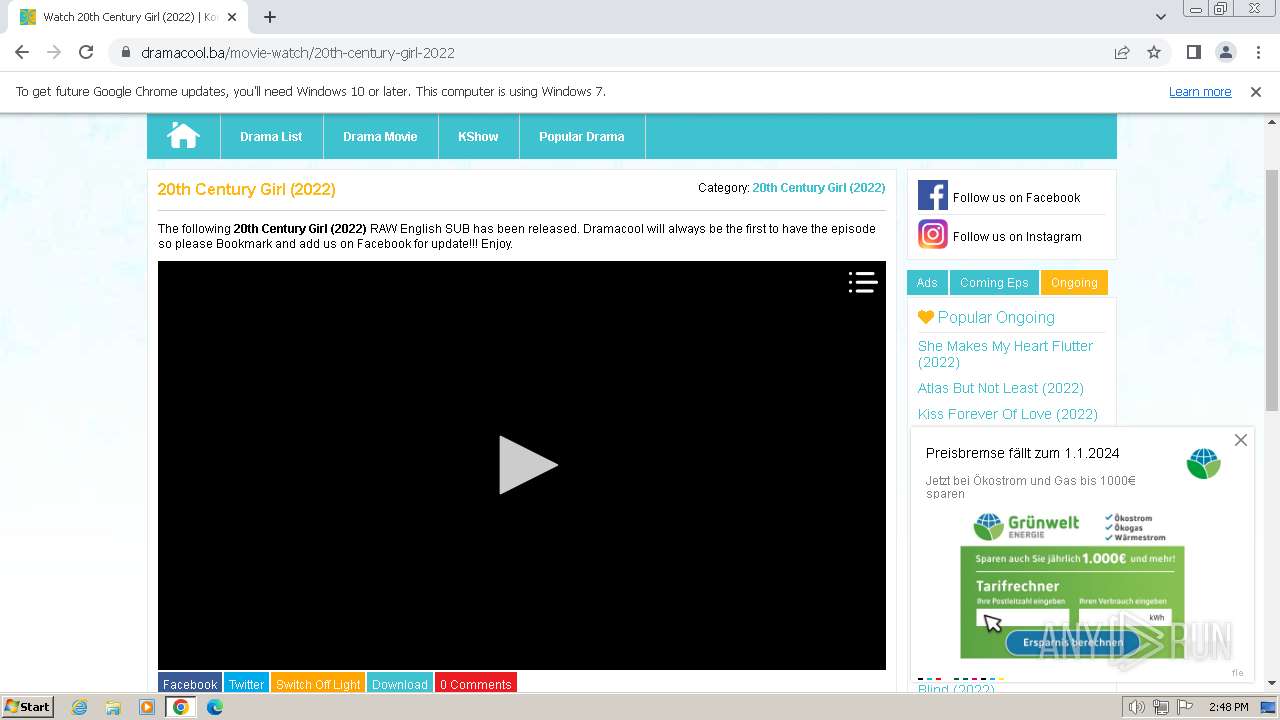Open Windows Media Player from taskbar

[147, 707]
